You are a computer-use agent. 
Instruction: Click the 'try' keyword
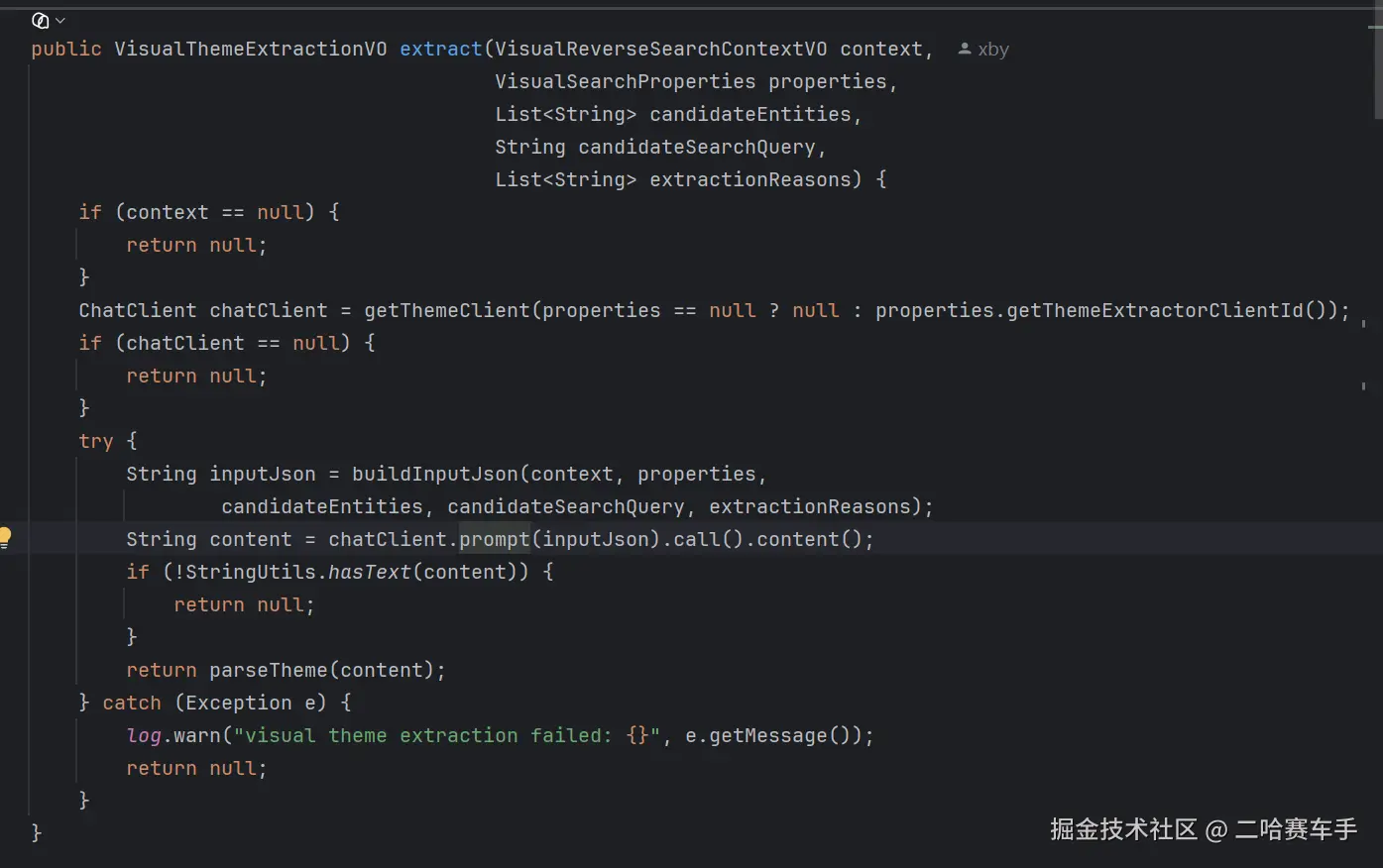[x=96, y=441]
